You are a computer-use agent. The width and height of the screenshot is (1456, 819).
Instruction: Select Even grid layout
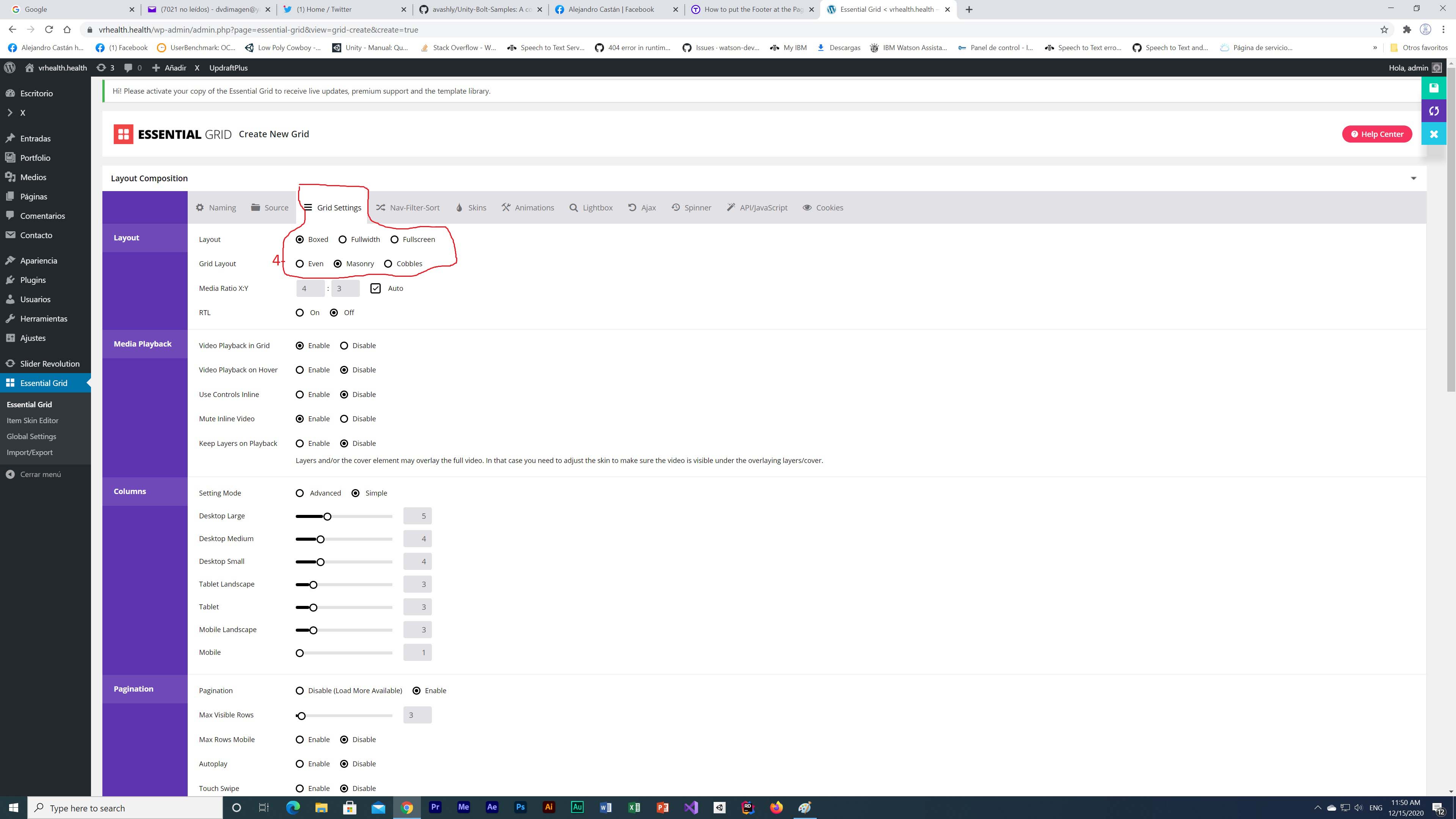[x=300, y=264]
